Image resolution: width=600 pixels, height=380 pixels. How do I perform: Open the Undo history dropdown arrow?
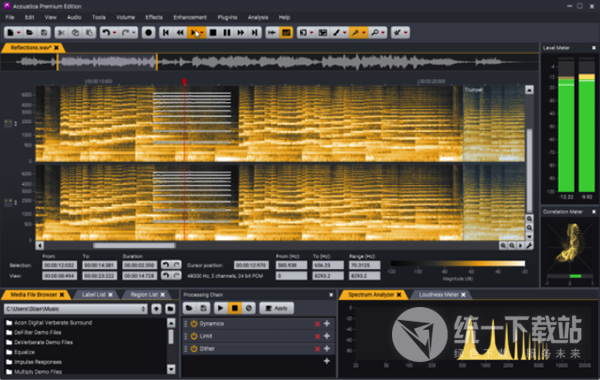114,33
